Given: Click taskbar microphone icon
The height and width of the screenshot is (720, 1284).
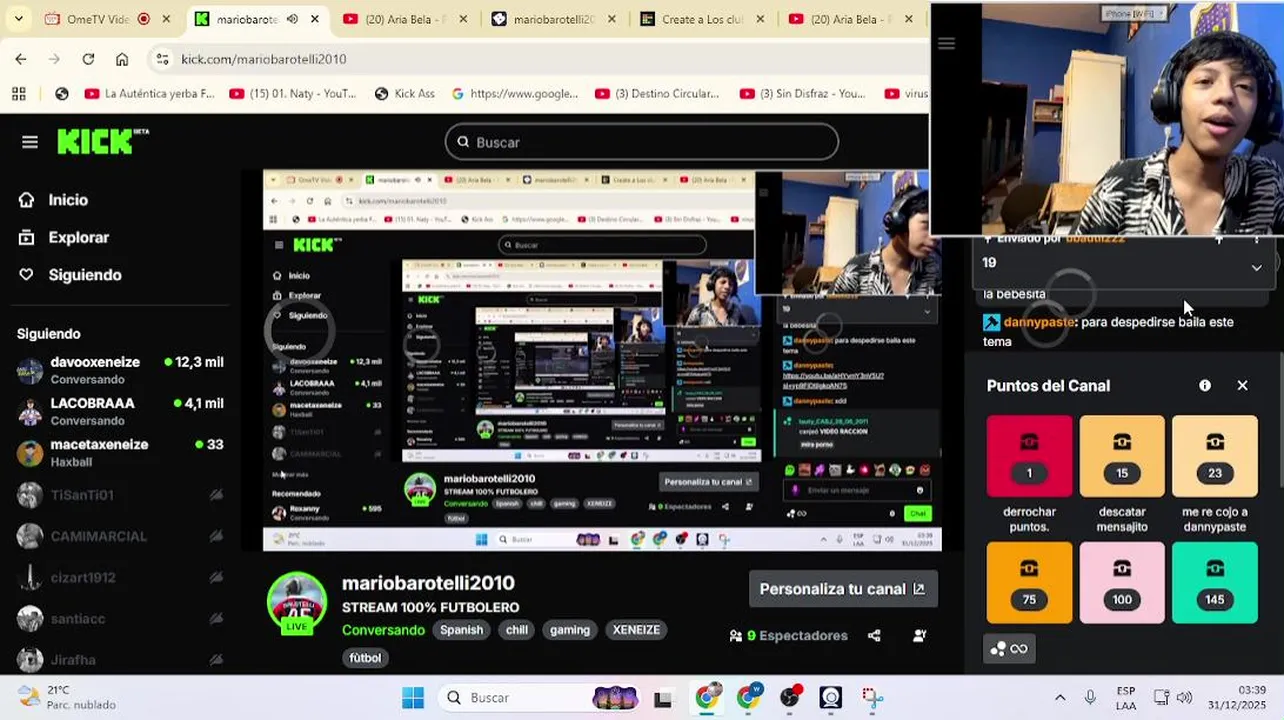Looking at the screenshot, I should tap(1090, 697).
